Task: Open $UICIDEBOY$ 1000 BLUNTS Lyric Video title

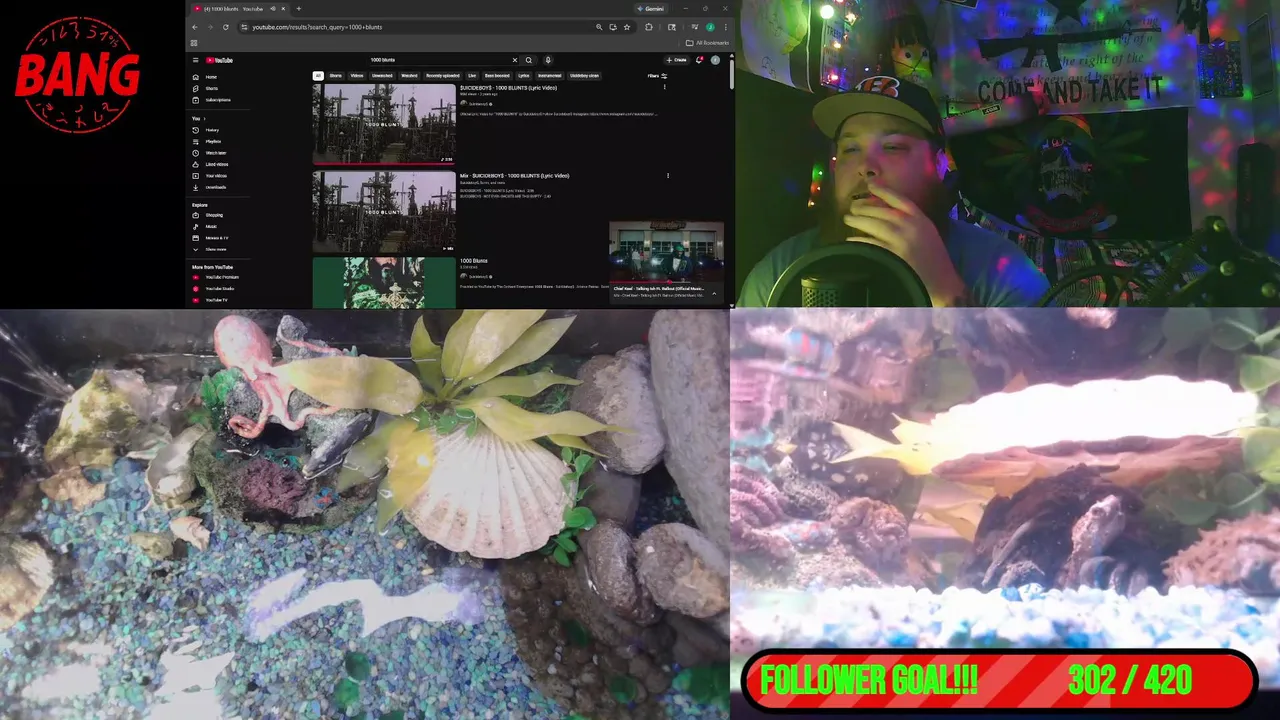Action: coord(508,88)
